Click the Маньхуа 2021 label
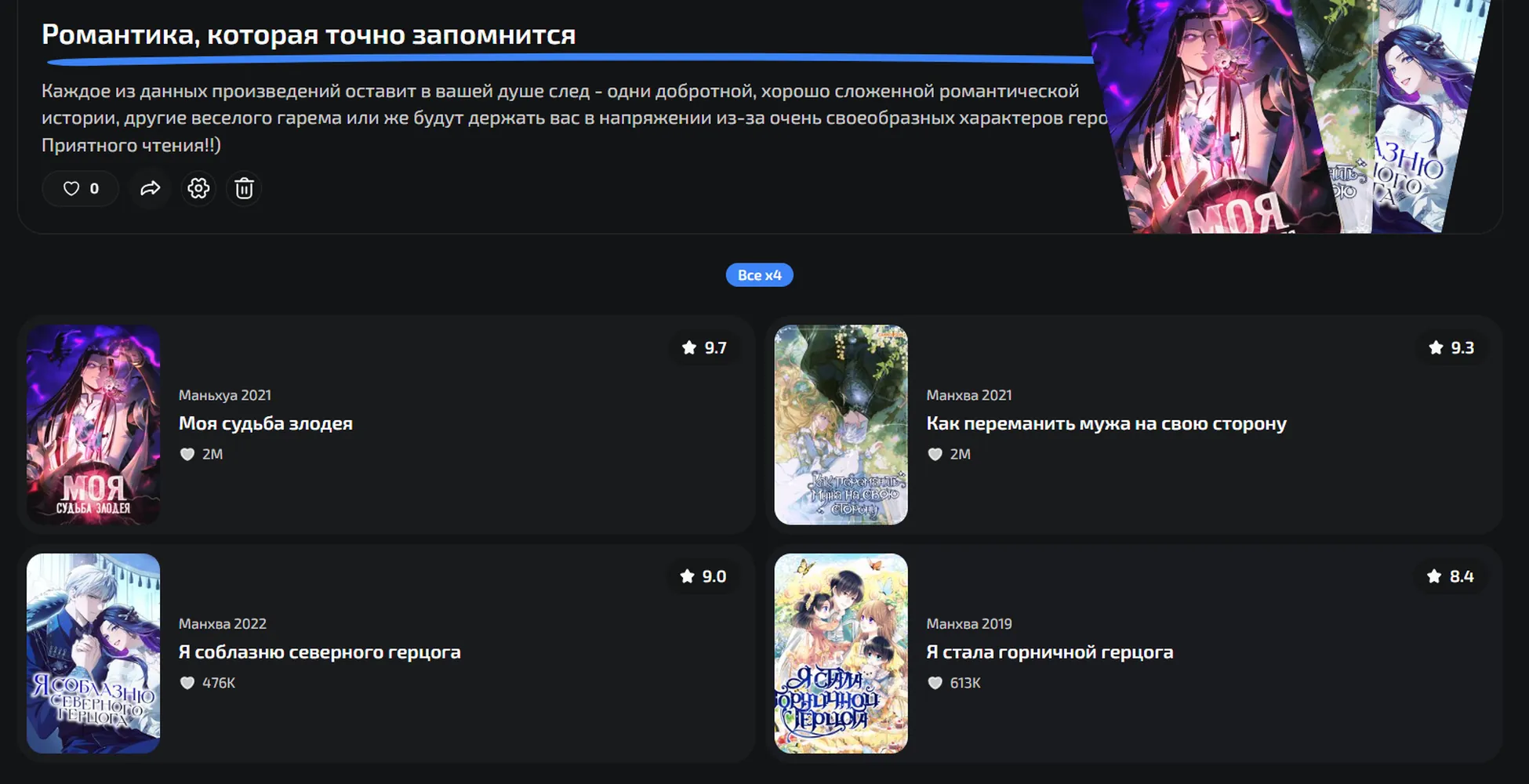 (225, 395)
